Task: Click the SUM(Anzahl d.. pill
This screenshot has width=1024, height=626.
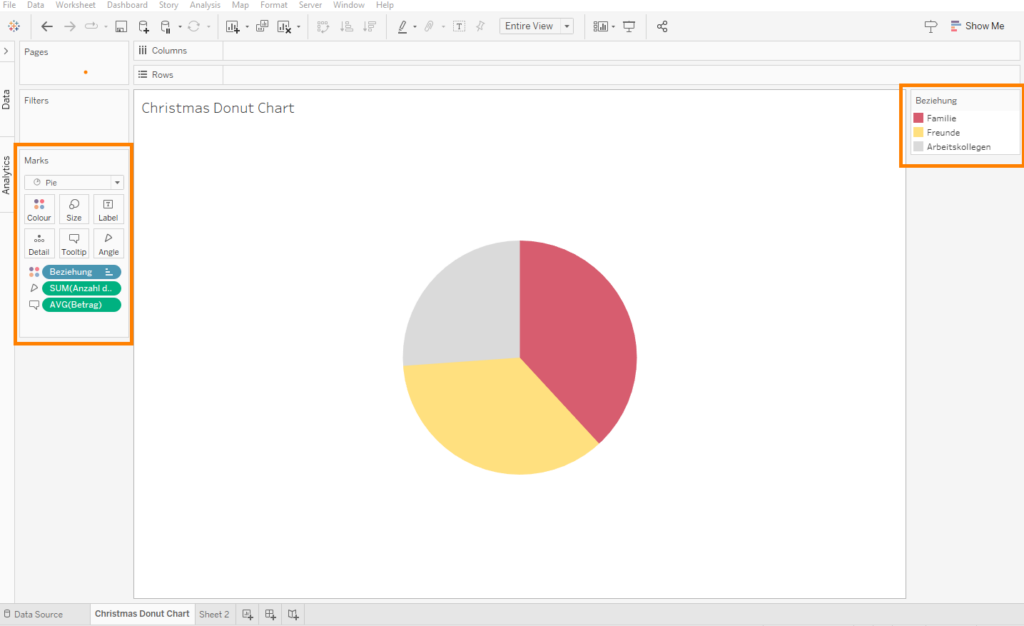Action: tap(82, 288)
